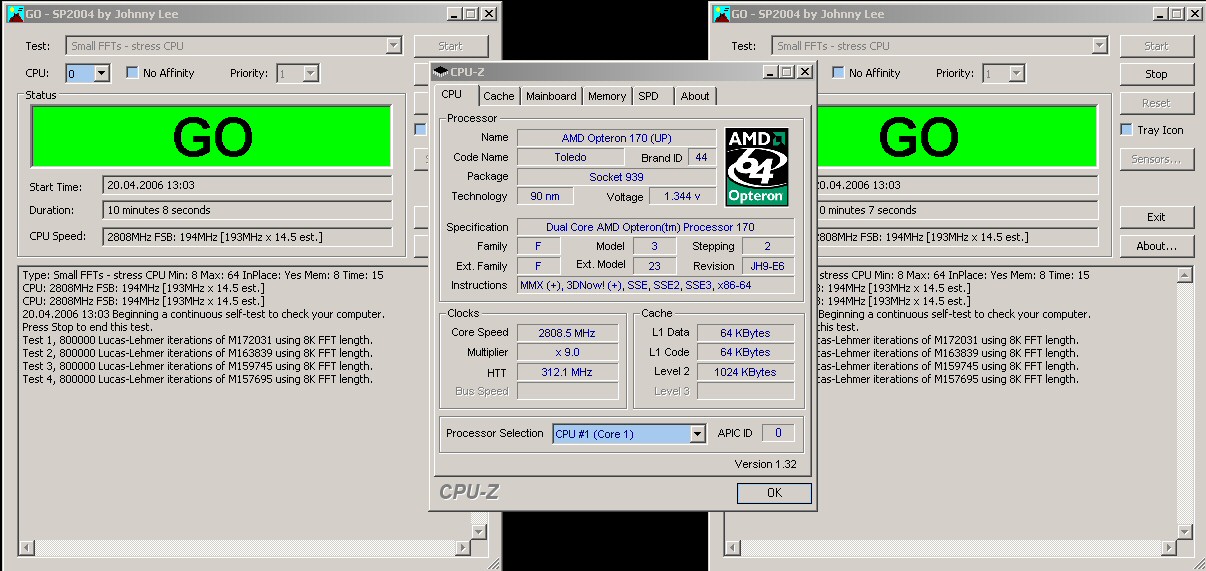Screen dimensions: 1206x571
Task: Expand Test type dropdown in left SP2004 window
Action: click(393, 46)
